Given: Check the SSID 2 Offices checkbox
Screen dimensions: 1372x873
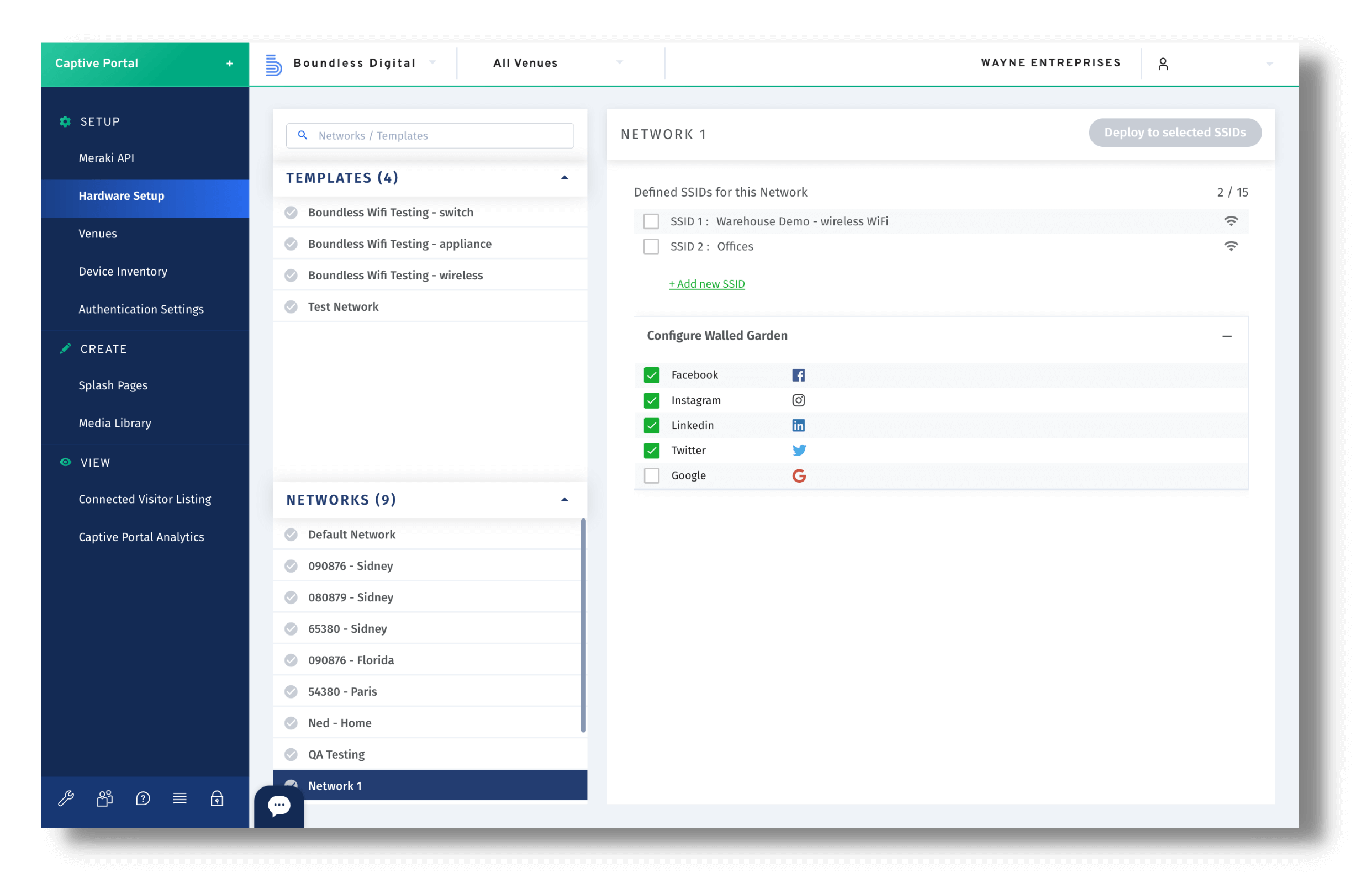Looking at the screenshot, I should 651,246.
